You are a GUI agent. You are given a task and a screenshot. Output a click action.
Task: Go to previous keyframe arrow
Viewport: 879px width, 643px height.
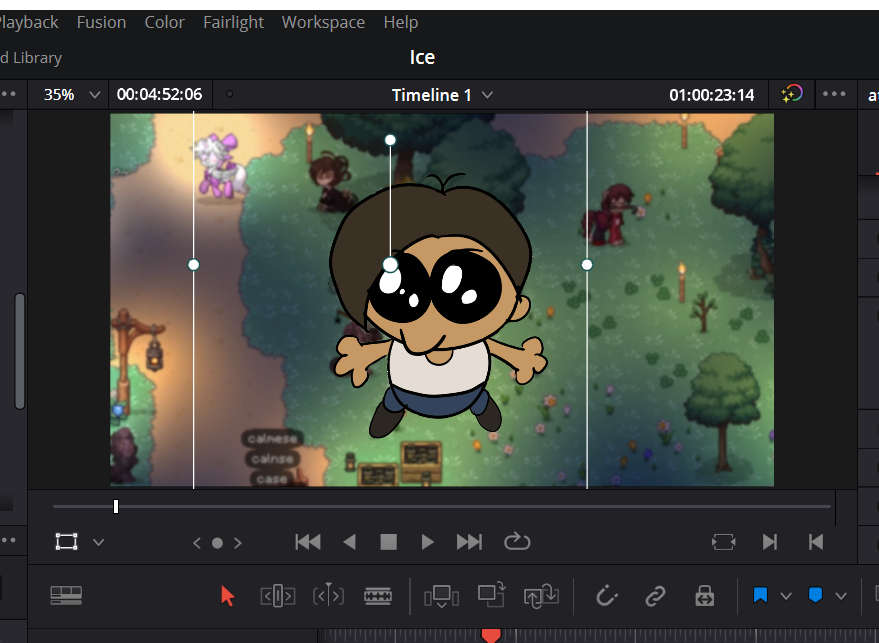(x=197, y=543)
